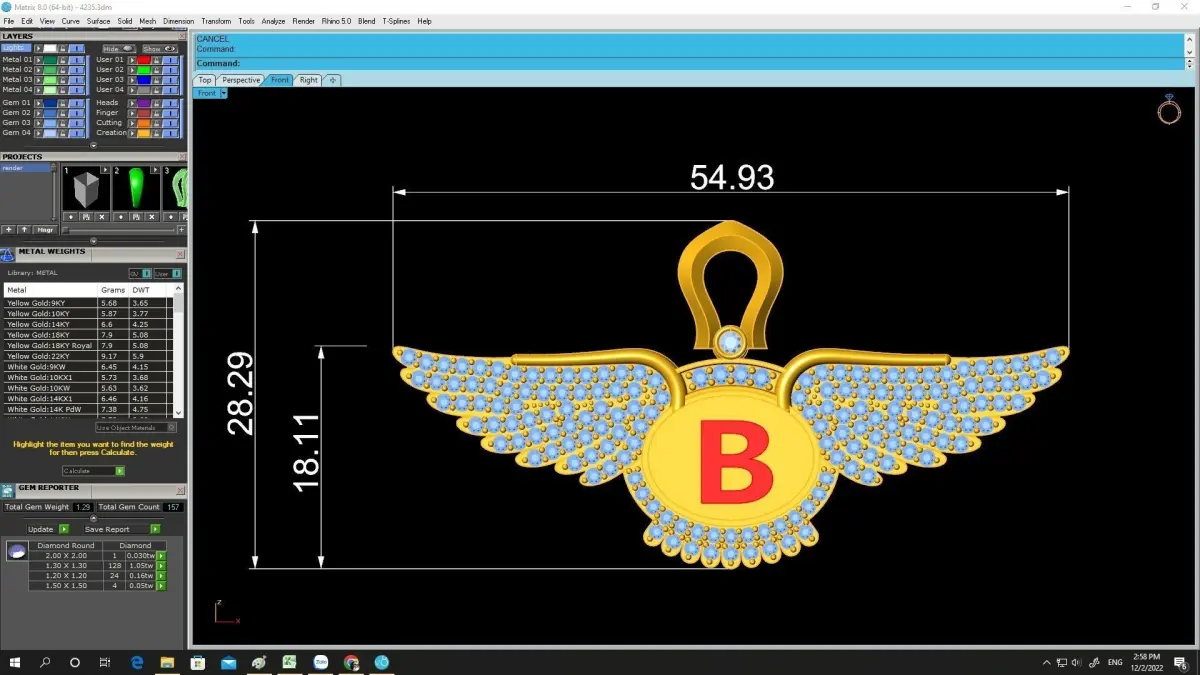Expand Gem 03 layer arrow
1200x675 pixels.
pos(38,123)
